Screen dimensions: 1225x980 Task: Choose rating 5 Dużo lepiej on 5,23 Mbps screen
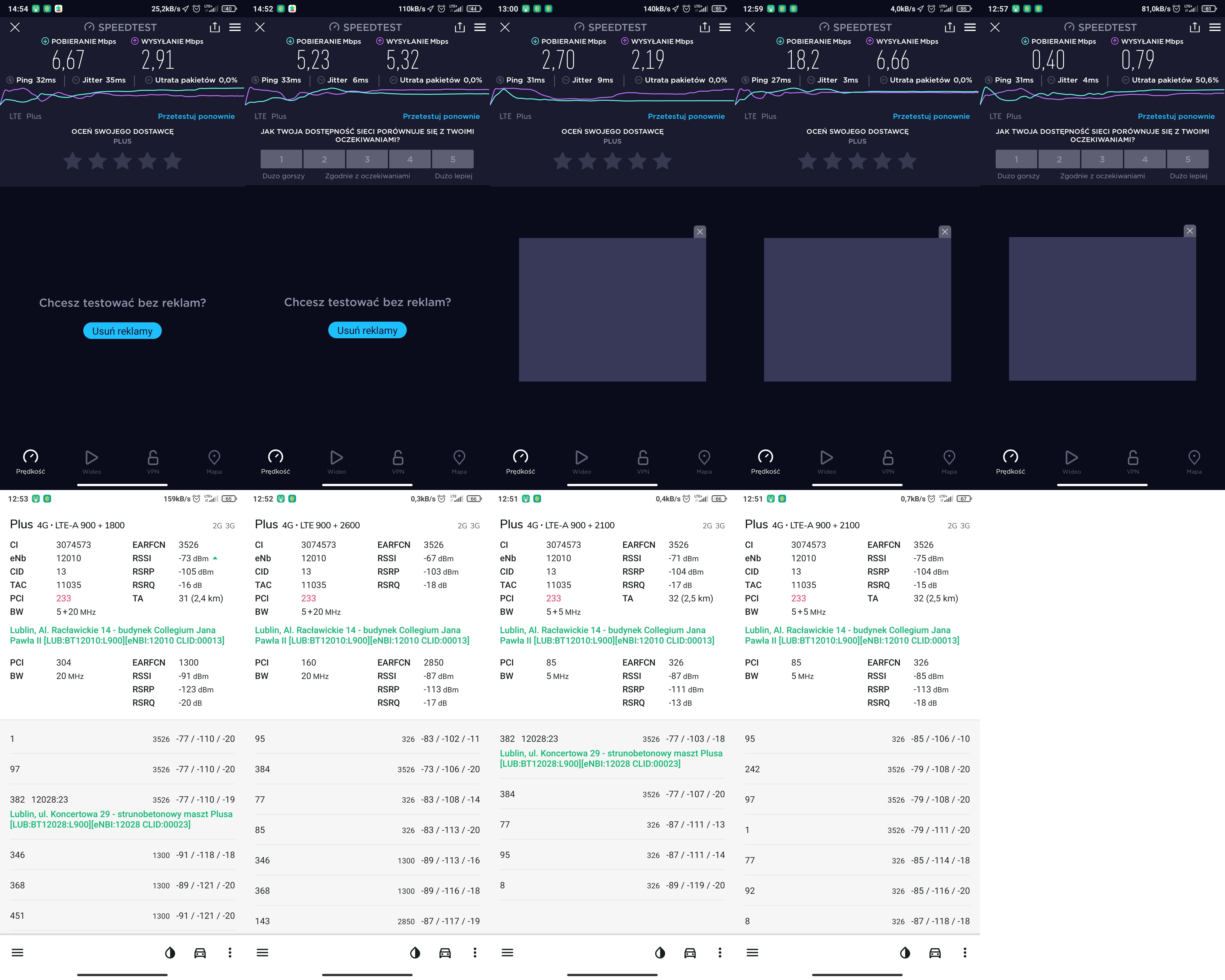pyautogui.click(x=453, y=159)
